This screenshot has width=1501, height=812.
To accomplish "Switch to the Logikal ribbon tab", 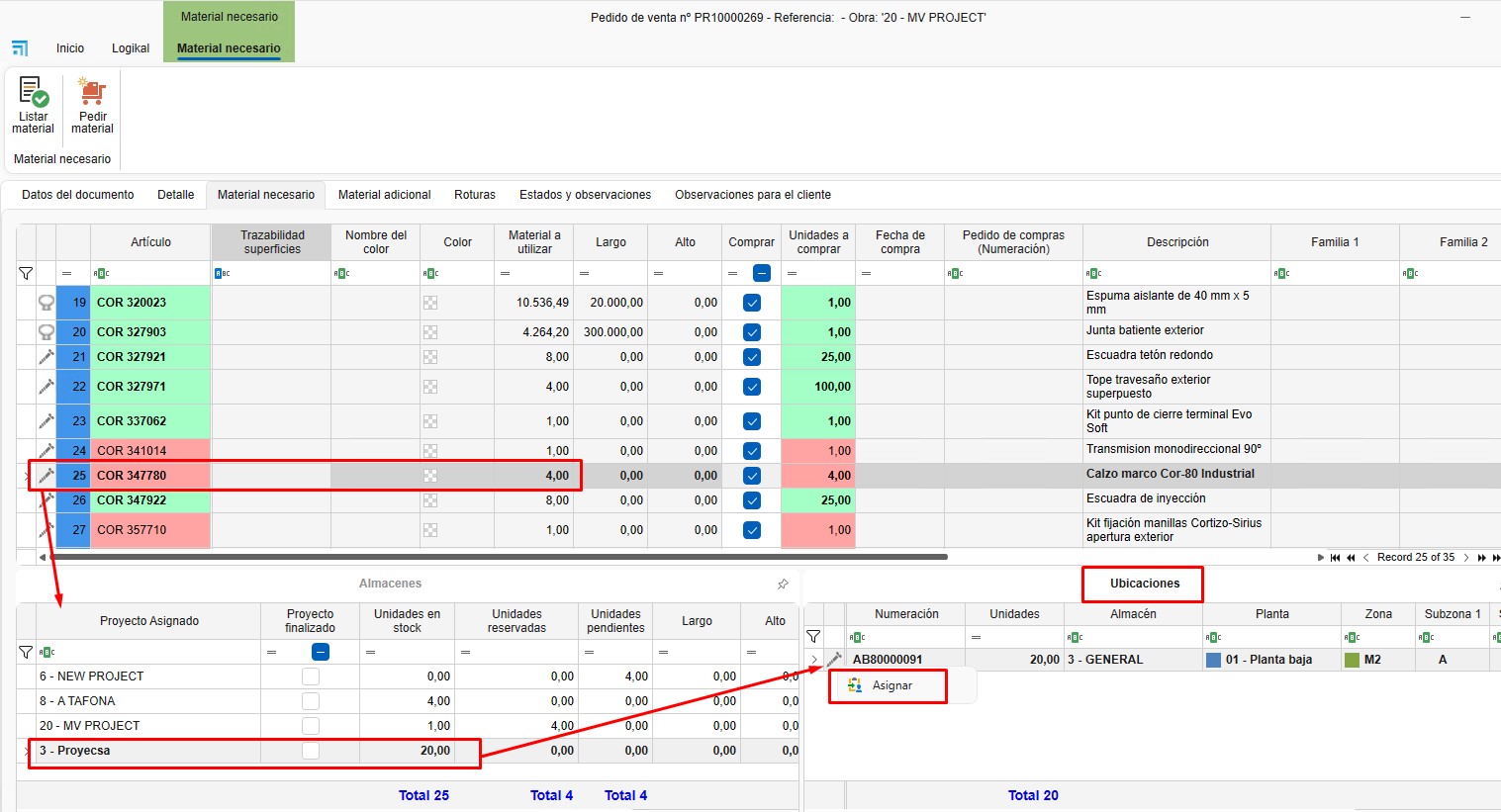I will click(131, 47).
